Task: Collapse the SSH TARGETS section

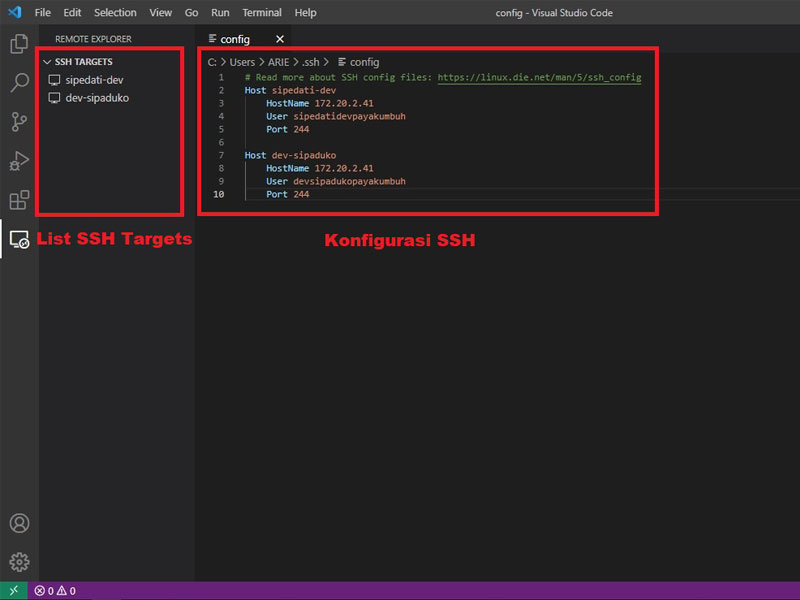Action: pyautogui.click(x=47, y=62)
